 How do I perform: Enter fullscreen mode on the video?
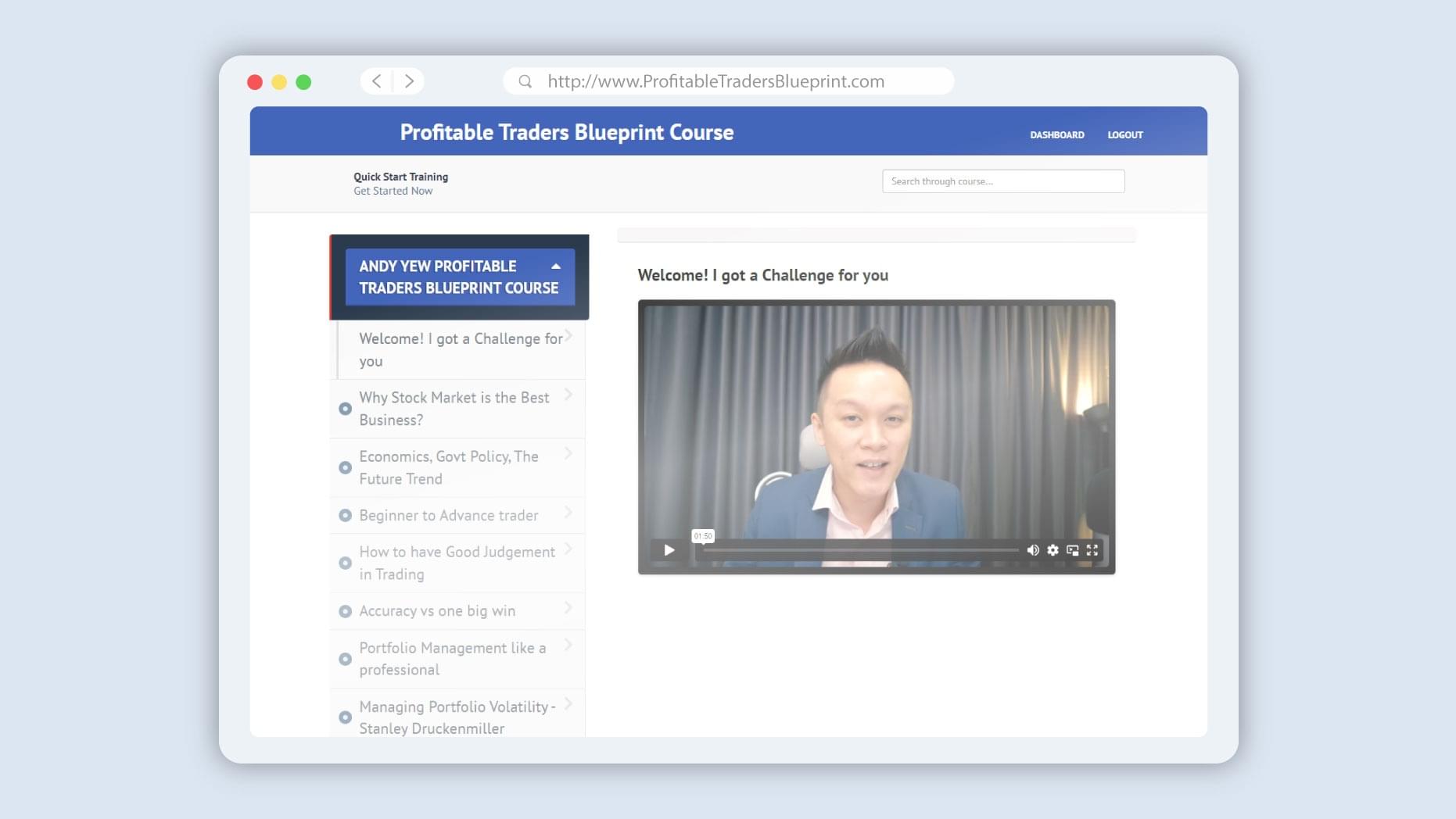[x=1092, y=550]
